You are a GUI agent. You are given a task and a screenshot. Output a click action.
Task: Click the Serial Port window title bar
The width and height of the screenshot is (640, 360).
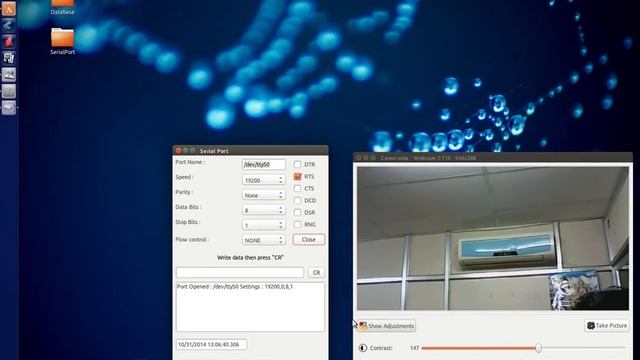250,150
